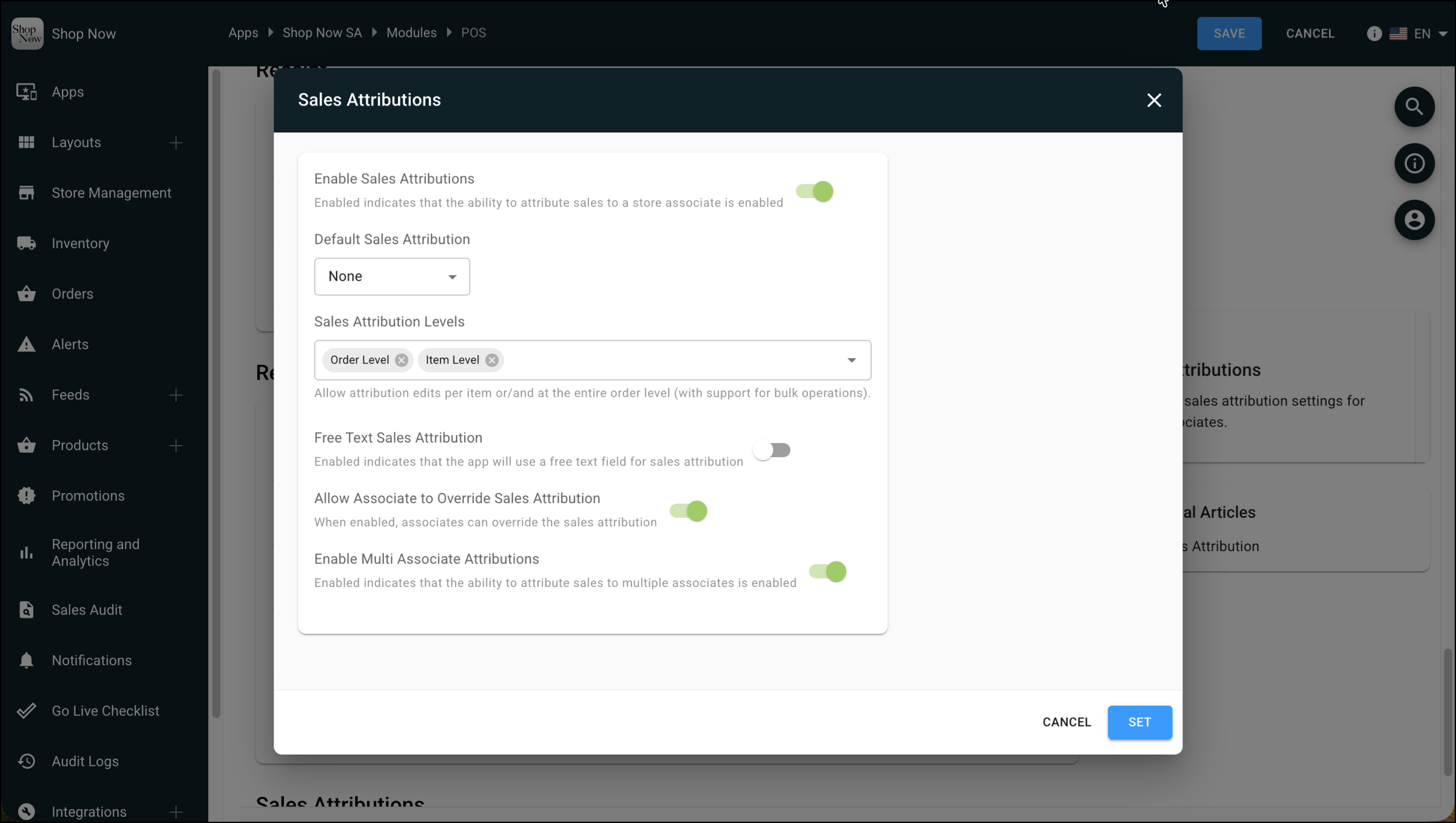Image resolution: width=1456 pixels, height=823 pixels.
Task: Click the SET button
Action: click(1139, 722)
